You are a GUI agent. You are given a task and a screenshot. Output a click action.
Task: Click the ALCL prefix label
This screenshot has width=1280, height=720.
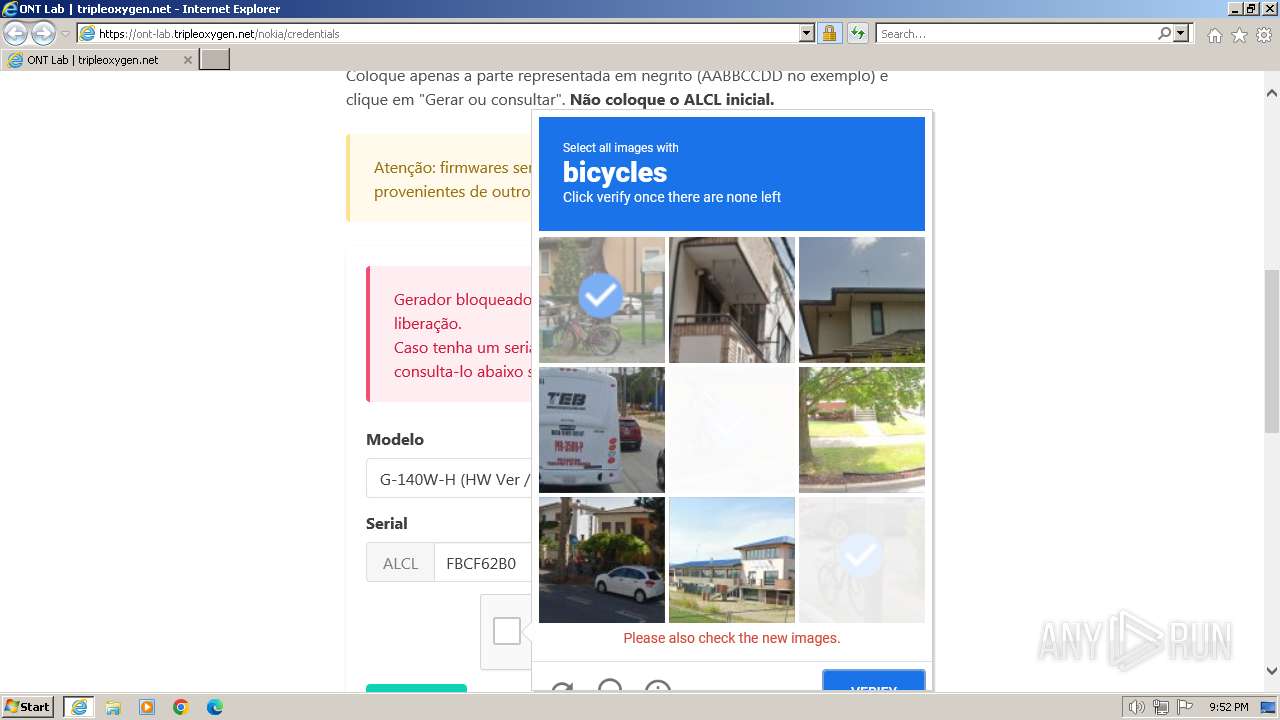point(400,563)
